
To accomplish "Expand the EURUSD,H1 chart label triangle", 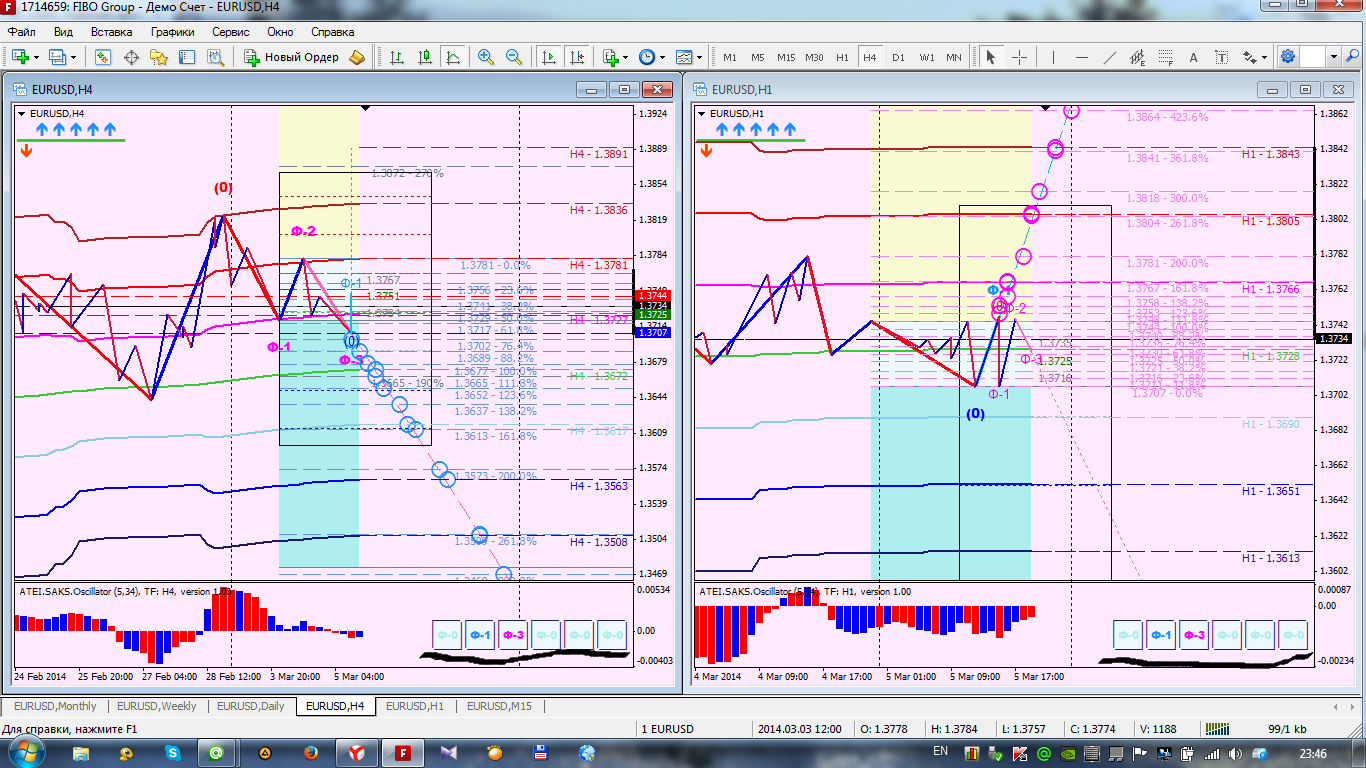I will 702,113.
